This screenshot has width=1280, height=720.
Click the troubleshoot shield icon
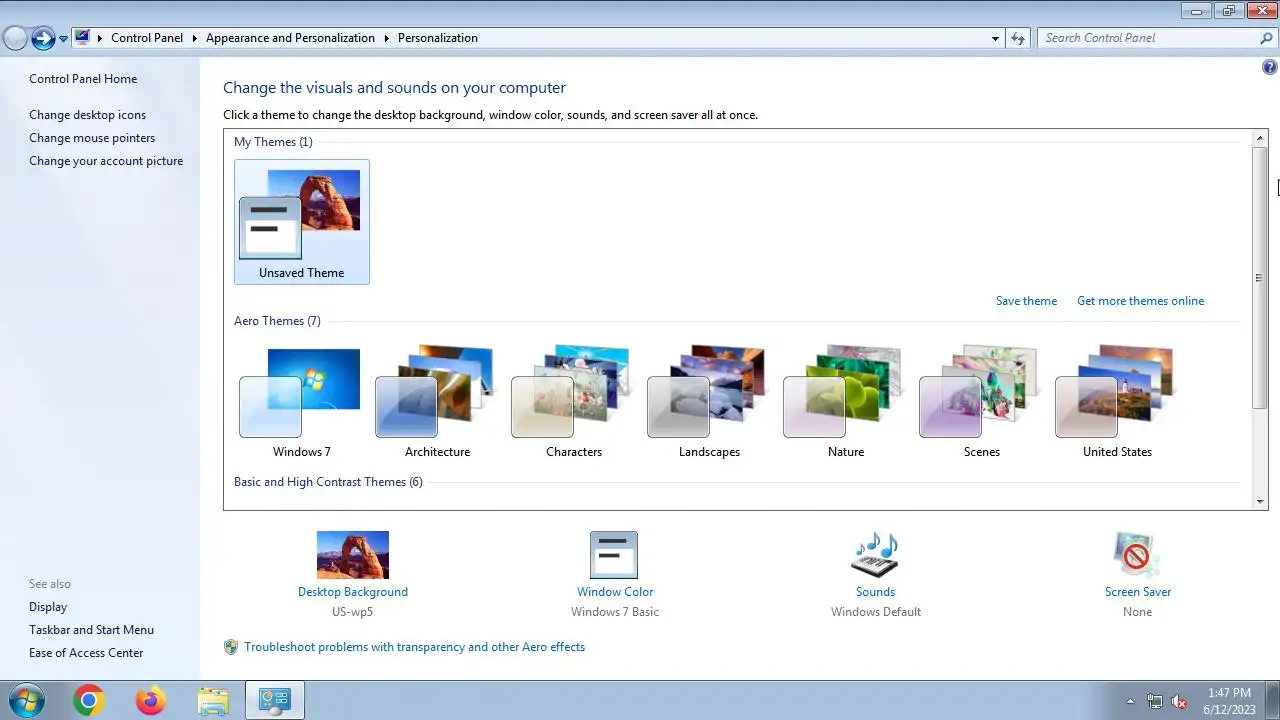pyautogui.click(x=231, y=647)
